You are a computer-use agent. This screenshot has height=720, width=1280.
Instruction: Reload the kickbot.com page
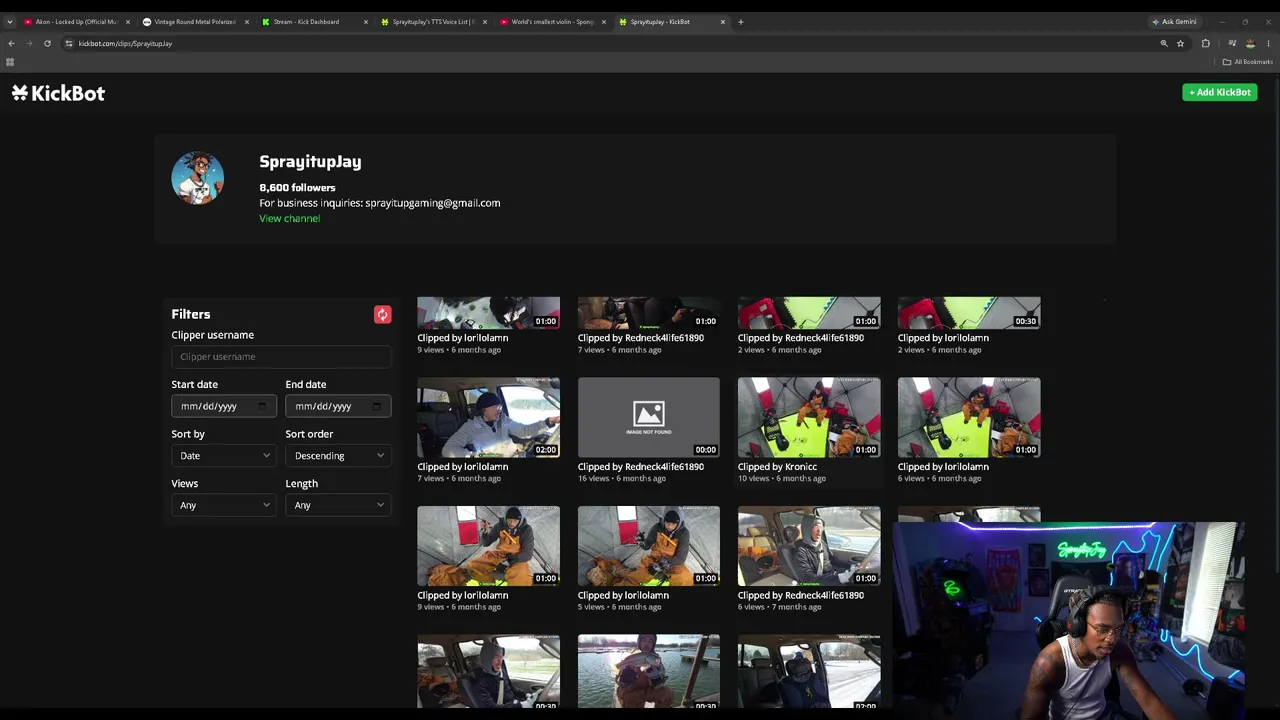click(x=47, y=43)
